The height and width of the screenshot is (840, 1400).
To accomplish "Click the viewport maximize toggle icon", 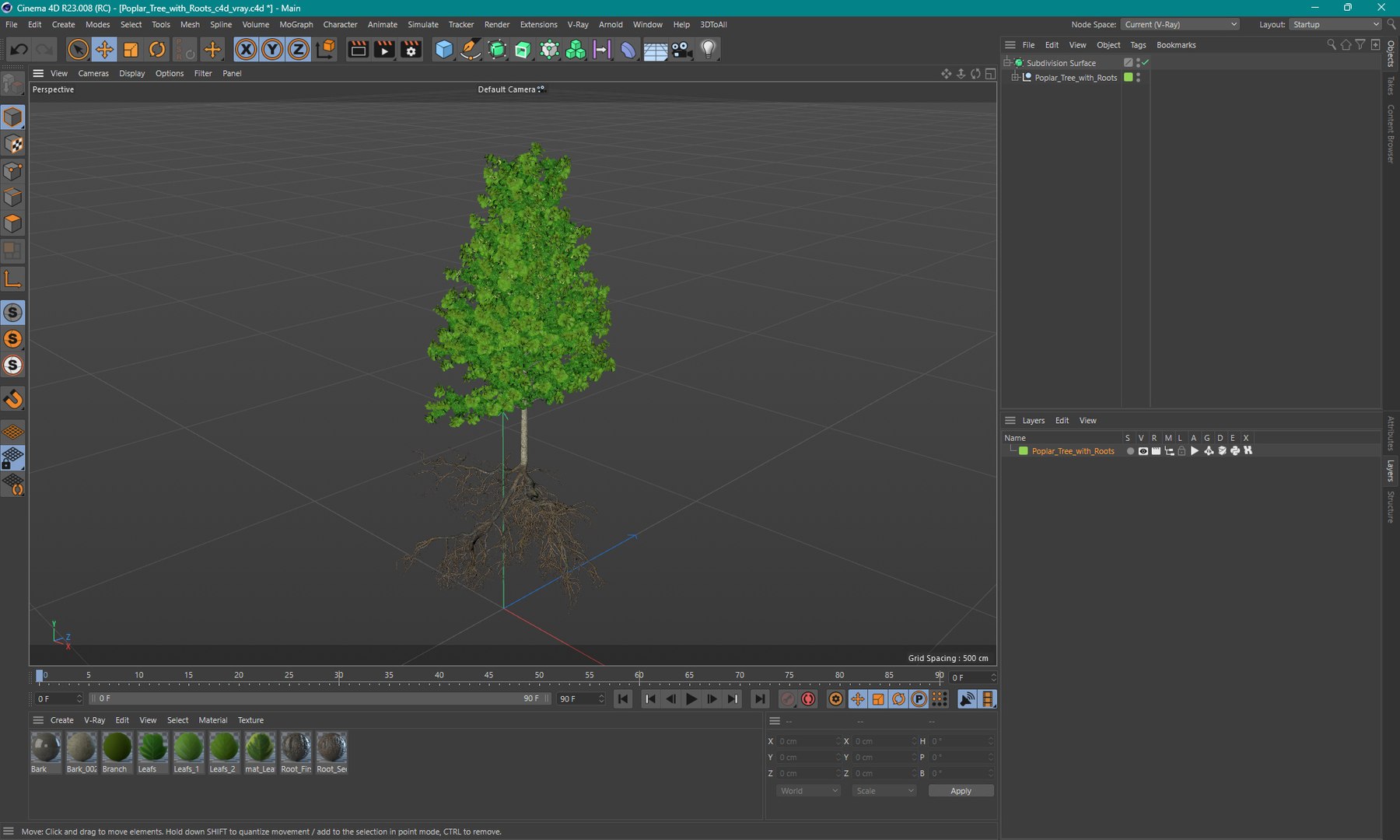I will pyautogui.click(x=990, y=73).
